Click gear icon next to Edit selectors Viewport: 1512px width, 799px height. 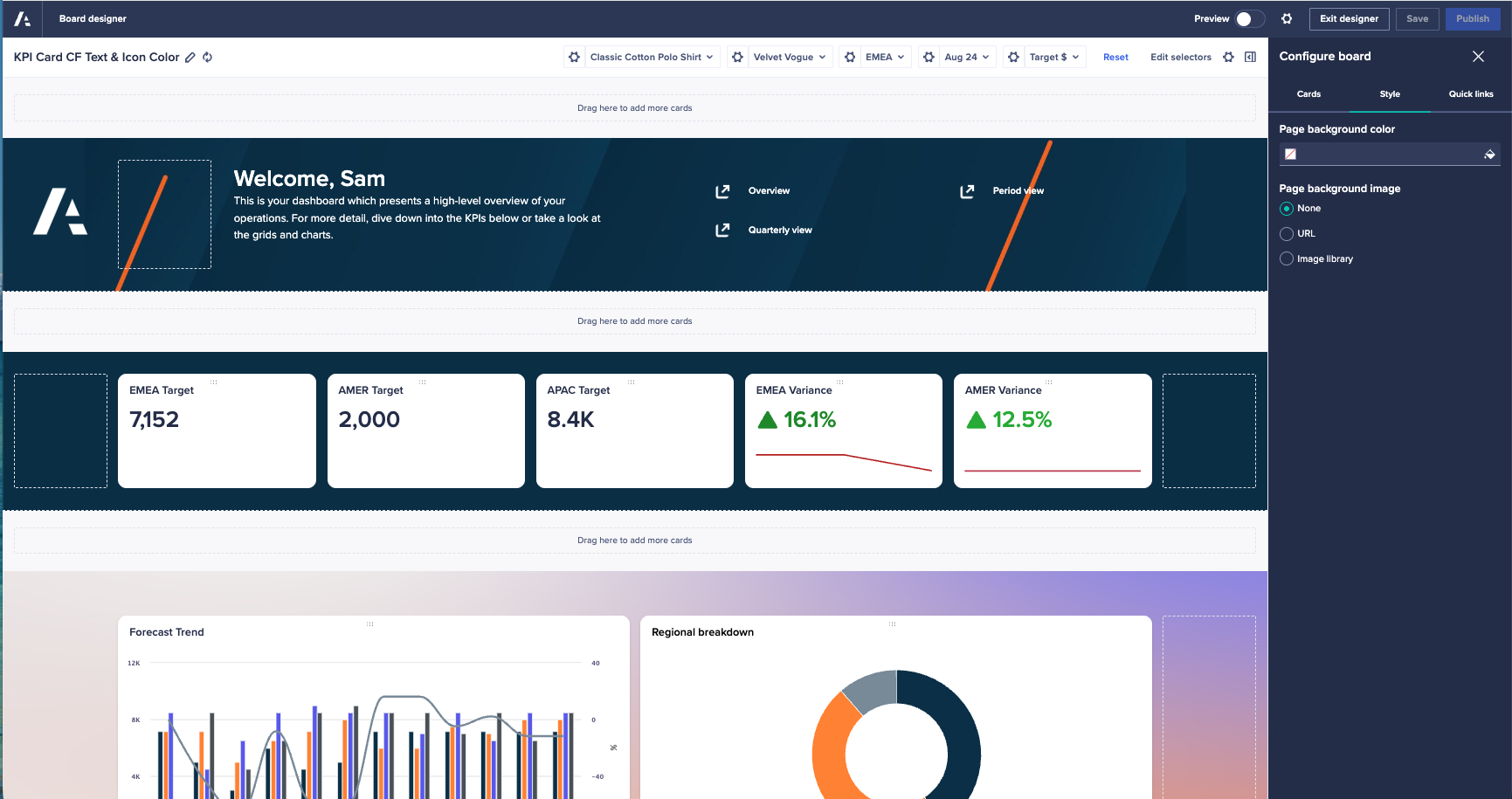[x=1229, y=57]
